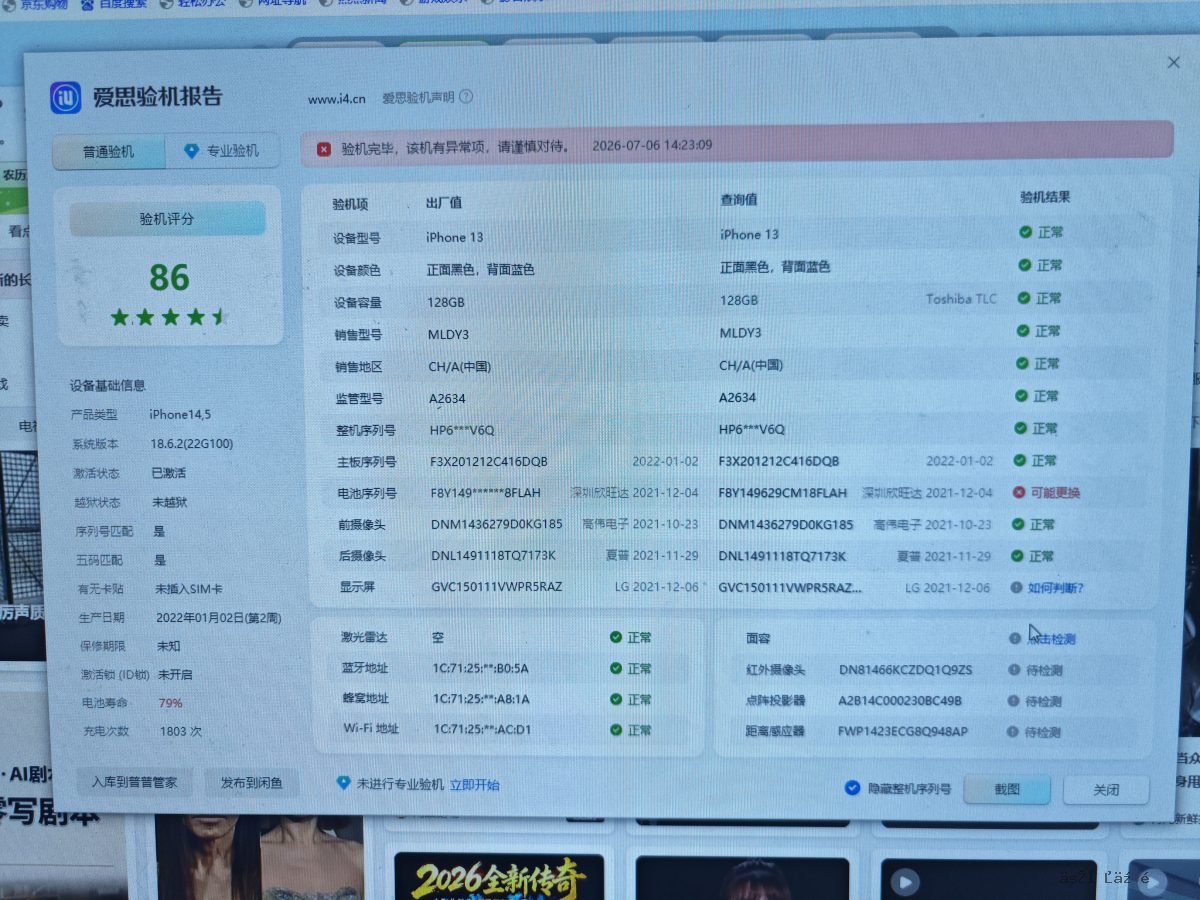Click green check icon in Wi-Fi 地址 row

(x=616, y=730)
